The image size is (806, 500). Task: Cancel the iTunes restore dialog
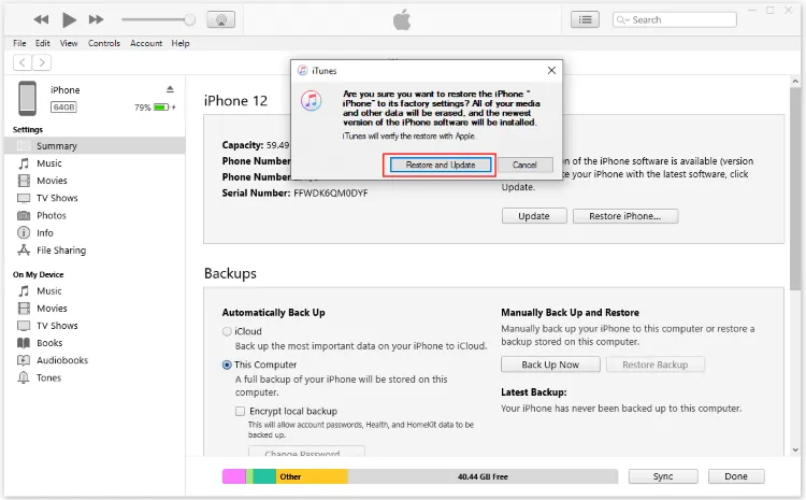525,165
